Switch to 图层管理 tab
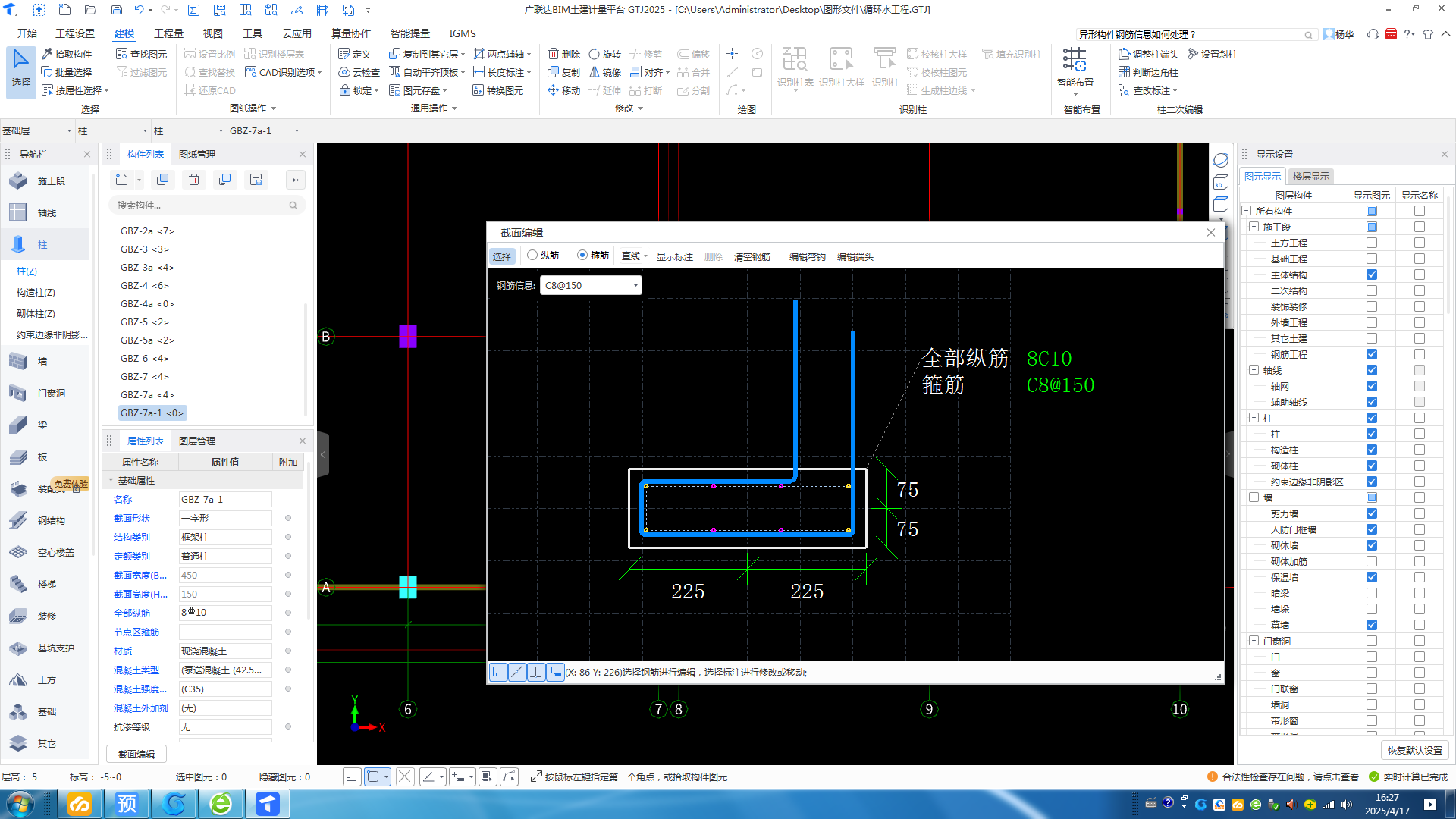This screenshot has width=1456, height=819. point(197,441)
